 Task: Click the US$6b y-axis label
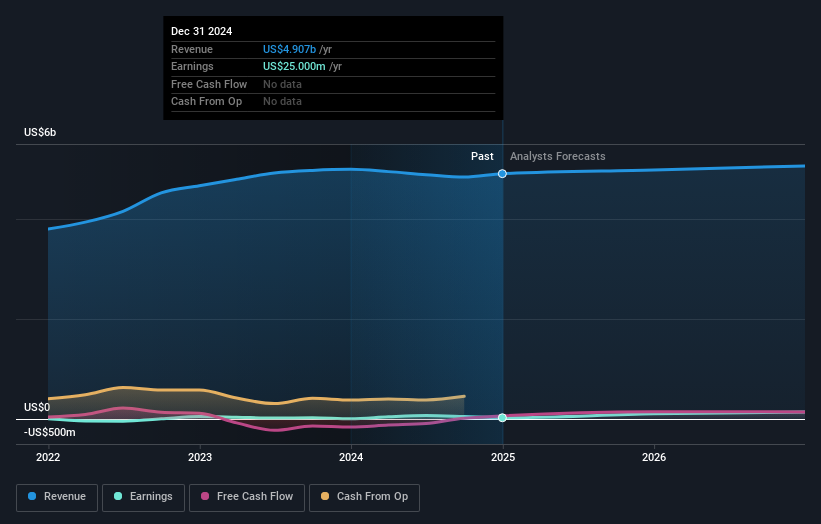click(x=40, y=132)
